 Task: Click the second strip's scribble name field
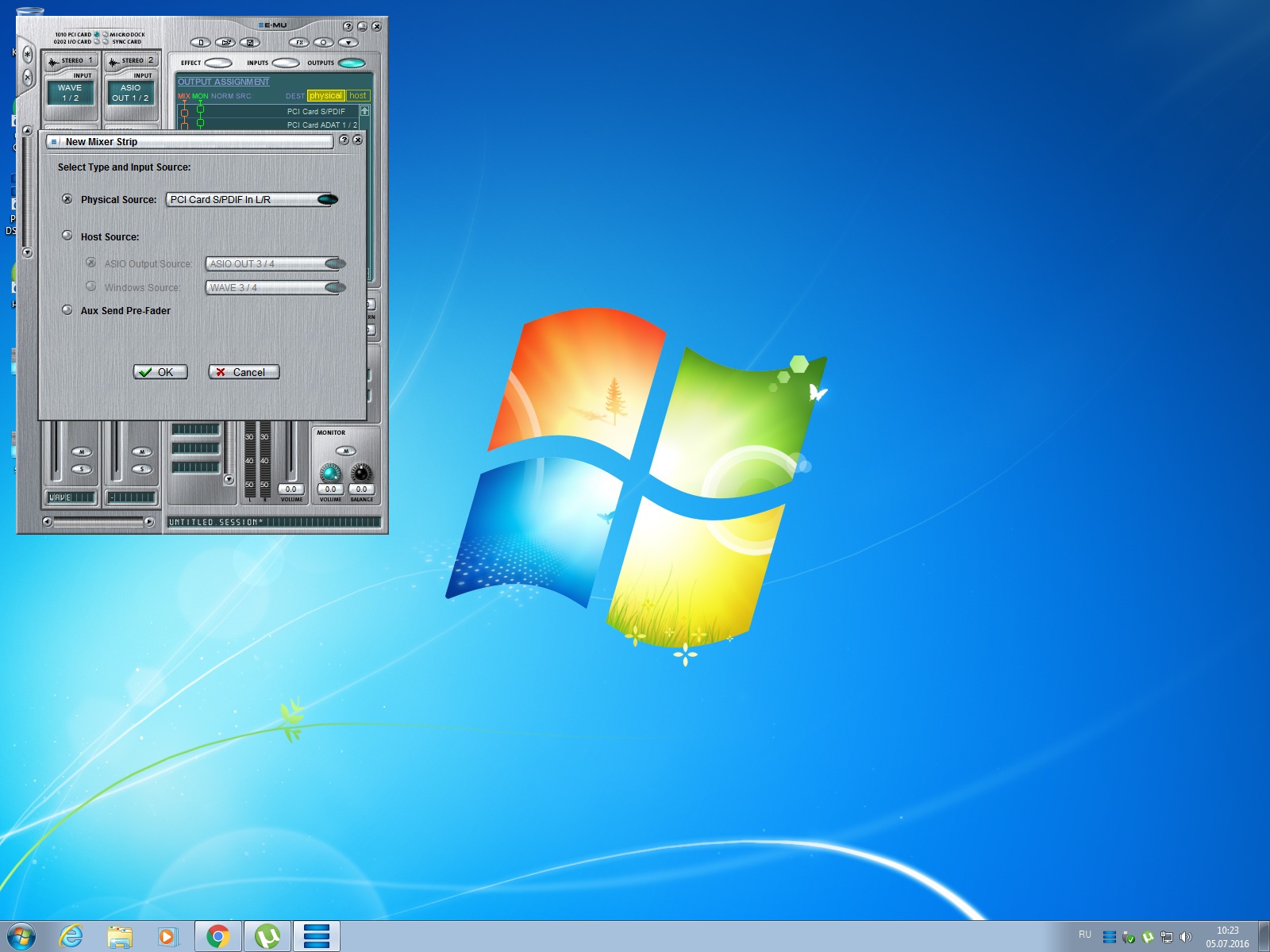click(132, 497)
